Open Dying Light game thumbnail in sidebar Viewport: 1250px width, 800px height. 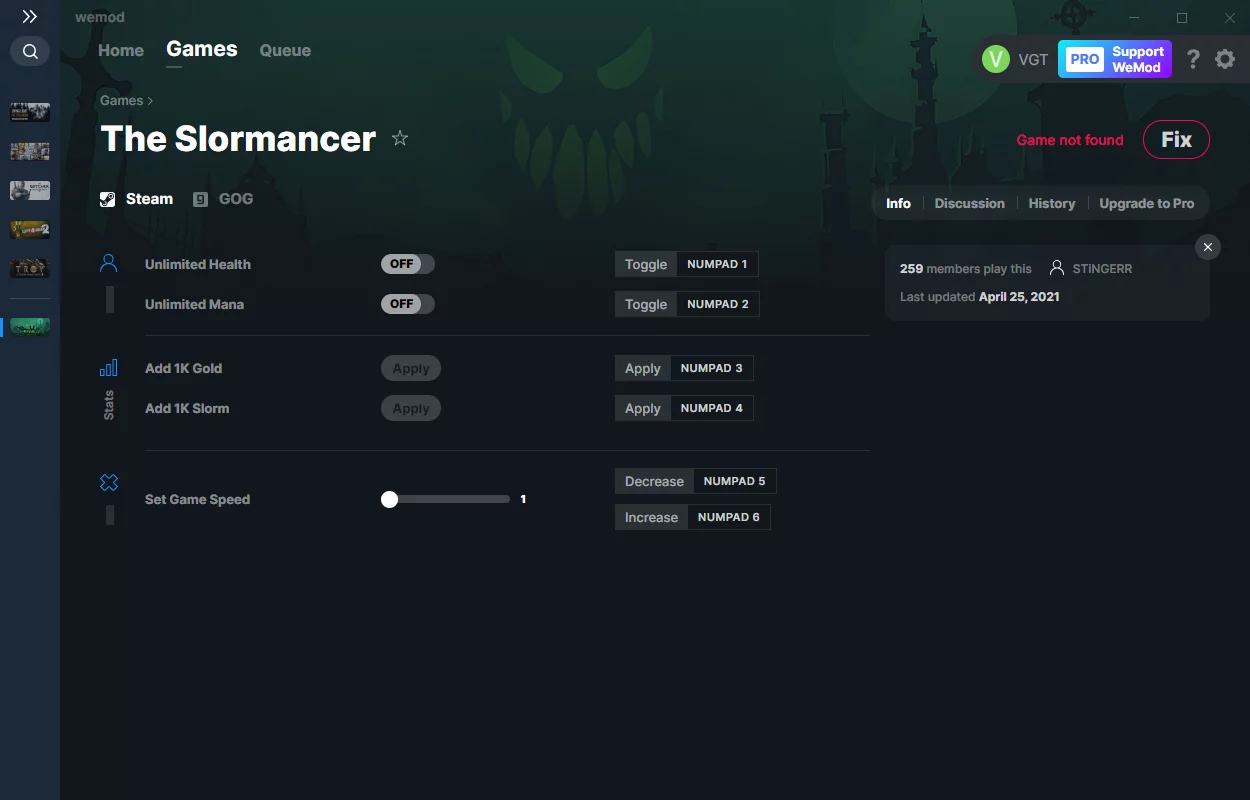click(30, 112)
